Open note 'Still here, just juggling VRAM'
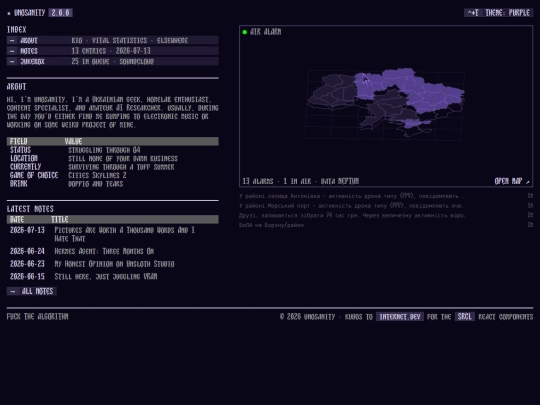This screenshot has width=540, height=405. pyautogui.click(x=106, y=276)
